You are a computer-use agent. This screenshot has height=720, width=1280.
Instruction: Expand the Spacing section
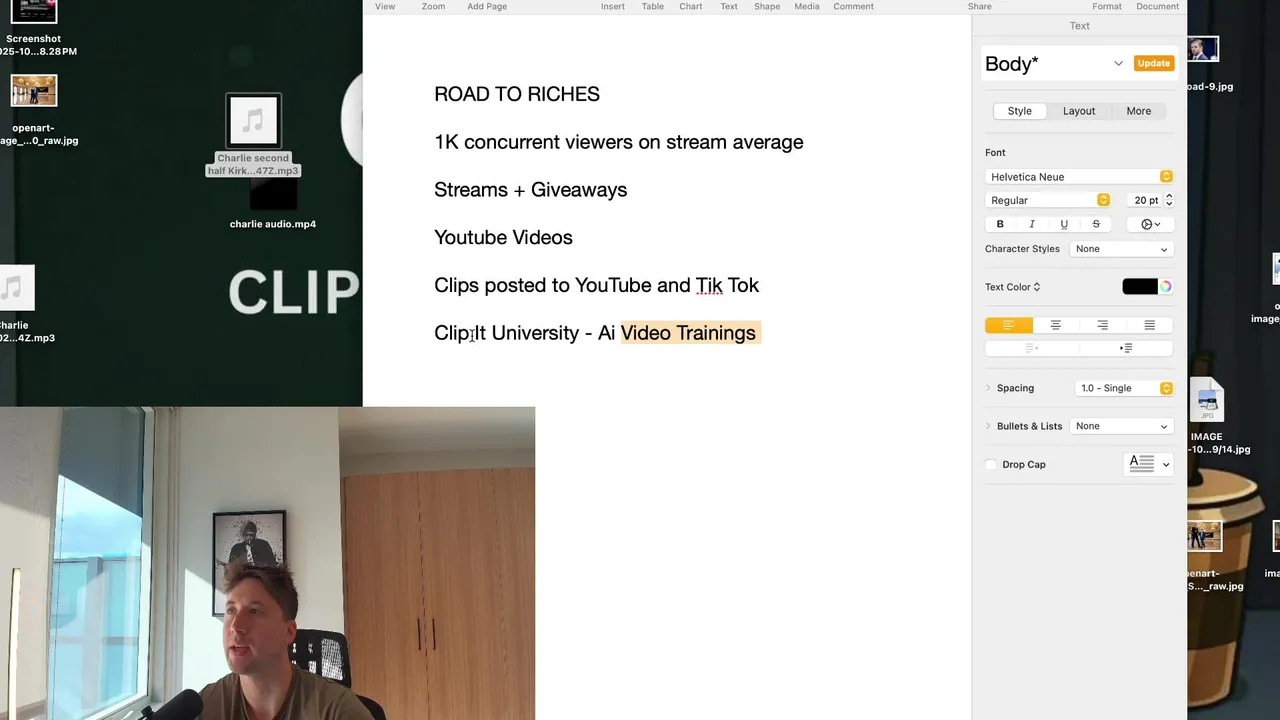pos(989,388)
